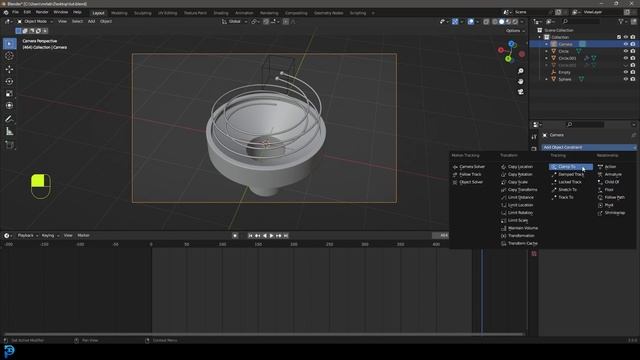Click the outliner filter funnel icon
This screenshot has width=640, height=360.
point(621,21)
